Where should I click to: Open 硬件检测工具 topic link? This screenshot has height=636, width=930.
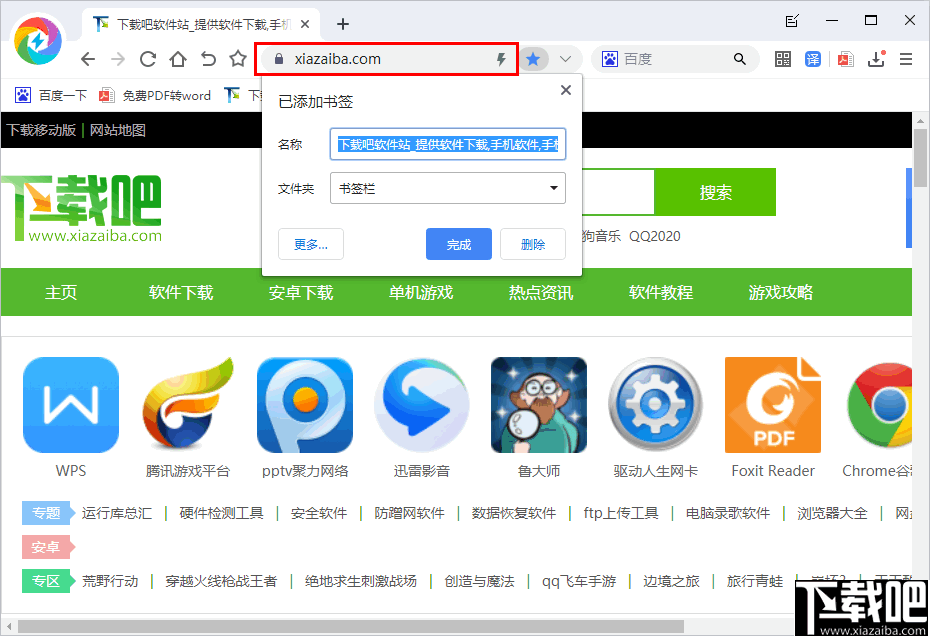pos(221,513)
